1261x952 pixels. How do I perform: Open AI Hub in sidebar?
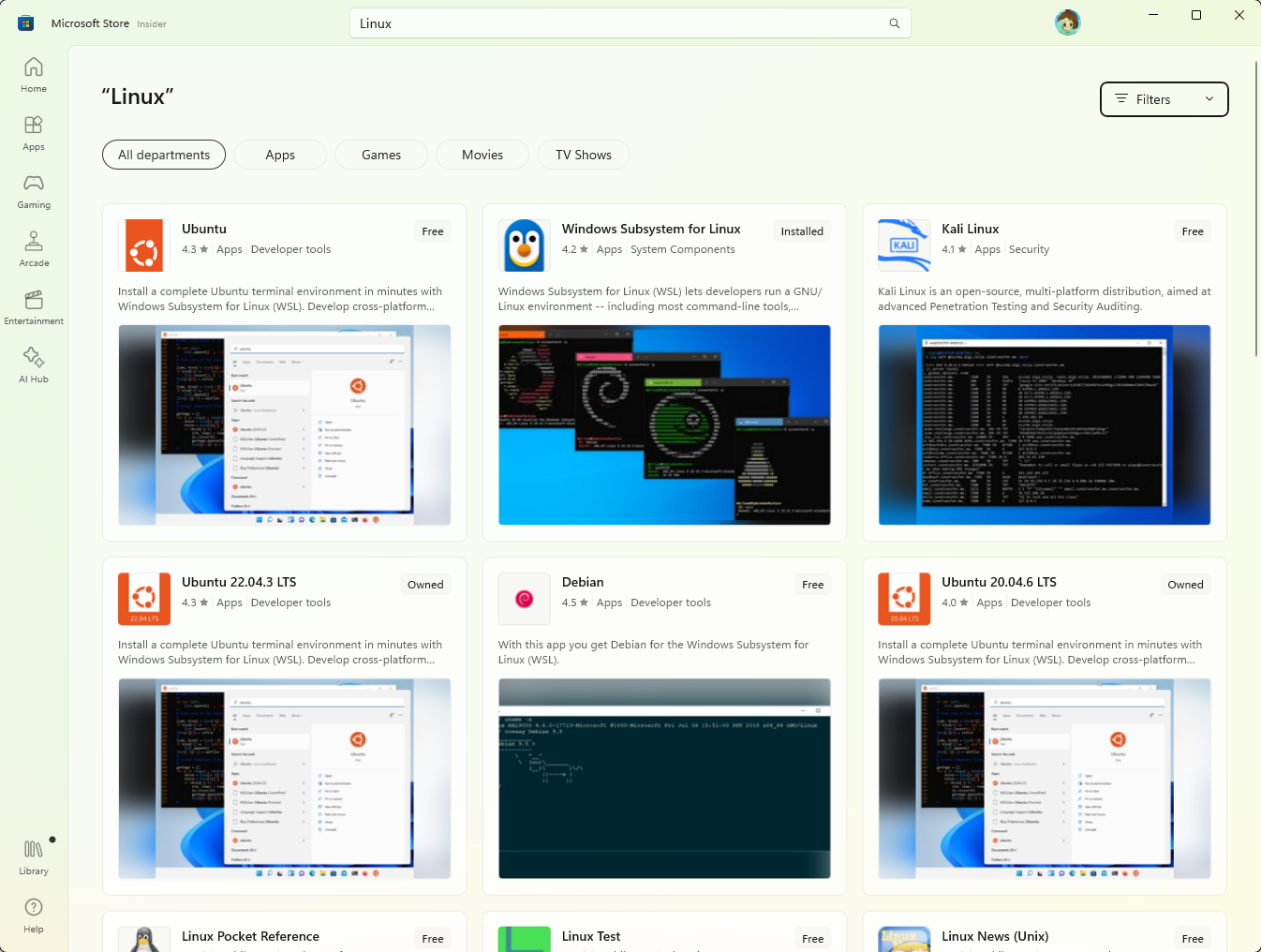[x=34, y=365]
